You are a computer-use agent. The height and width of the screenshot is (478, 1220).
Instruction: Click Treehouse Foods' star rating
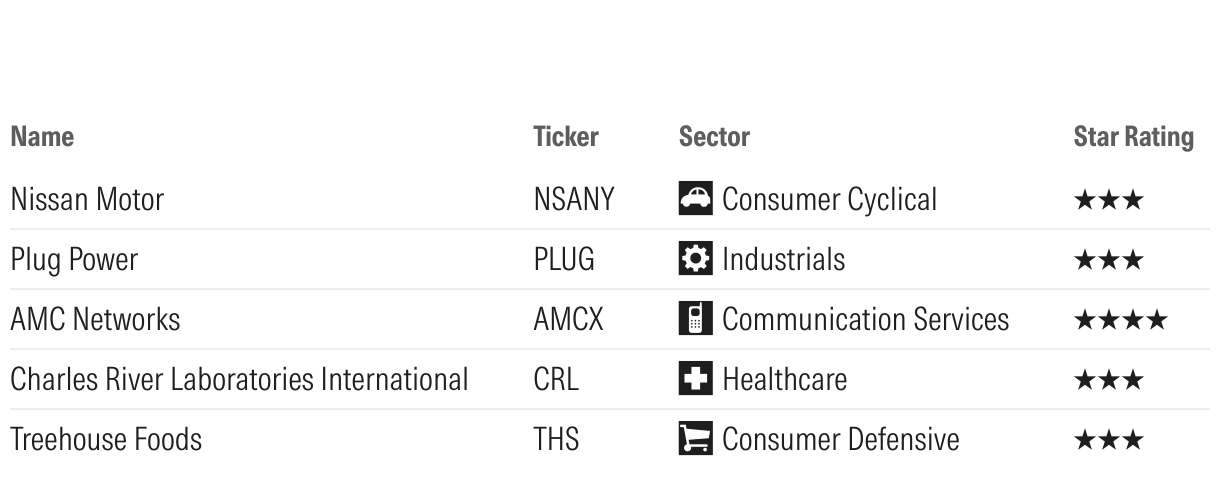(1108, 440)
